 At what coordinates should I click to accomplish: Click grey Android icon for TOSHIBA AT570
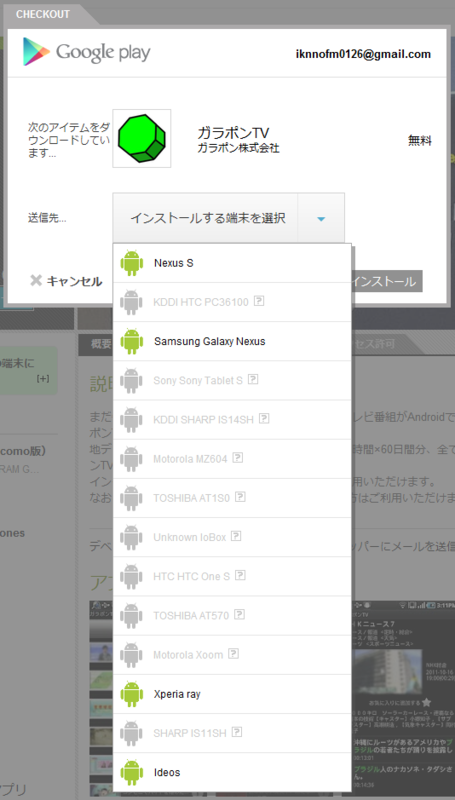(x=132, y=616)
